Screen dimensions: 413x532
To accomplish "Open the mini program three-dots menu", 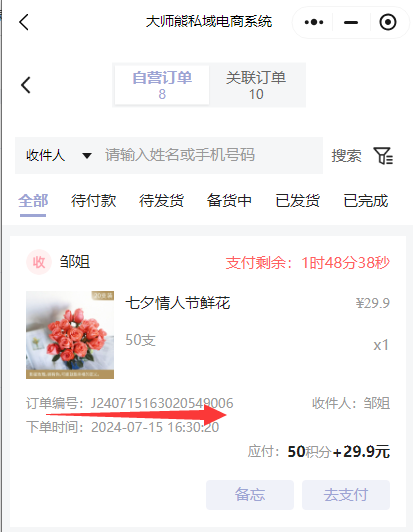I will pos(314,22).
